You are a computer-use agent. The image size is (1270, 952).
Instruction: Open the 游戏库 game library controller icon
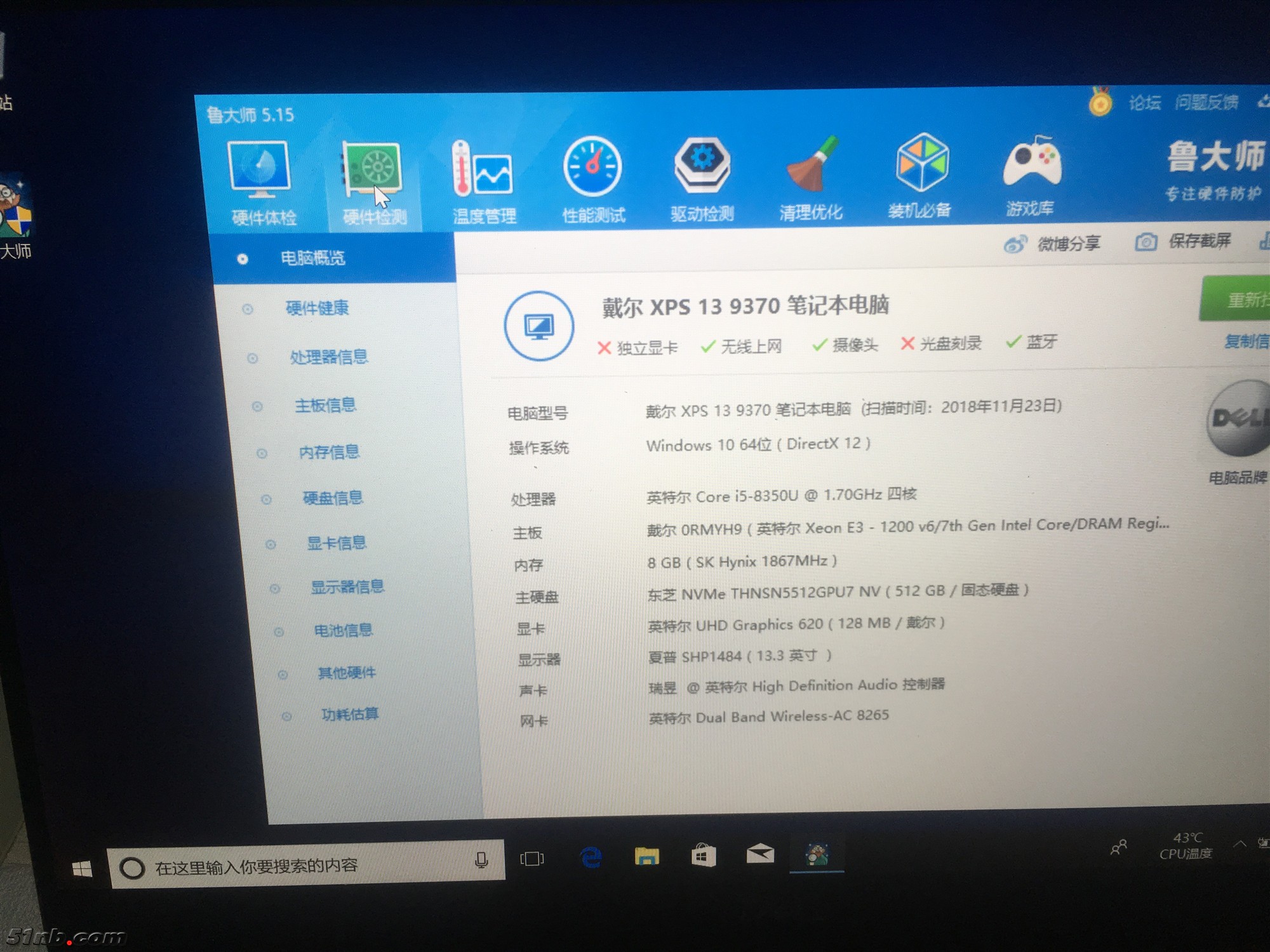[x=1031, y=163]
